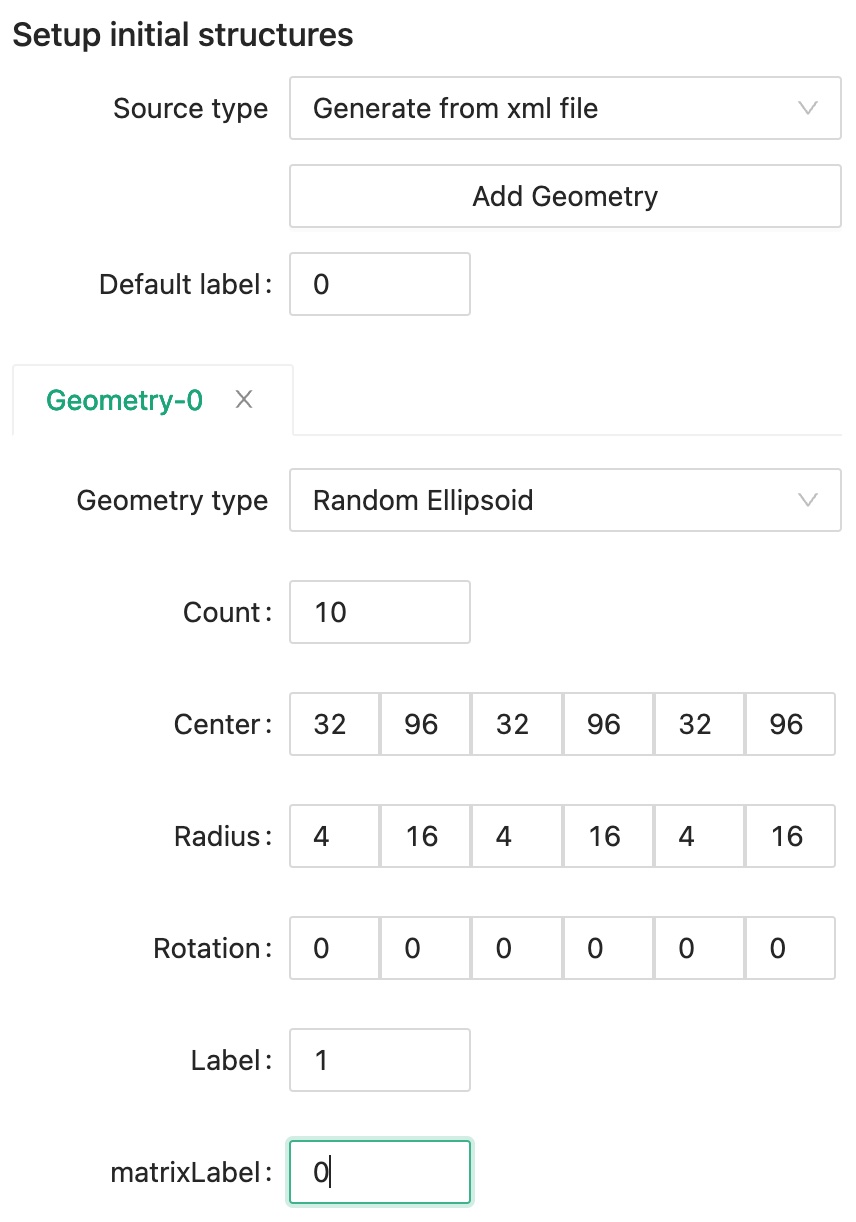
Task: Close the Geometry-0 tab with X icon
Action: pyautogui.click(x=244, y=400)
